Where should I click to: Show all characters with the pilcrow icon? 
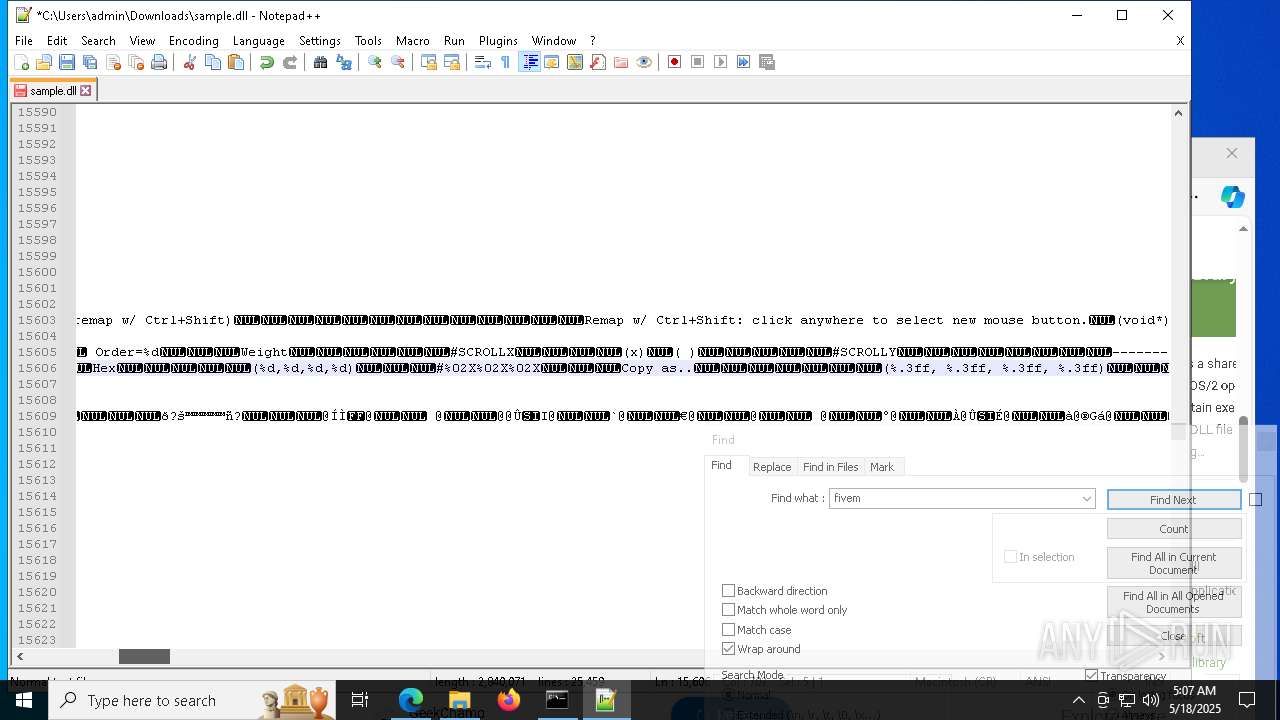click(x=505, y=62)
